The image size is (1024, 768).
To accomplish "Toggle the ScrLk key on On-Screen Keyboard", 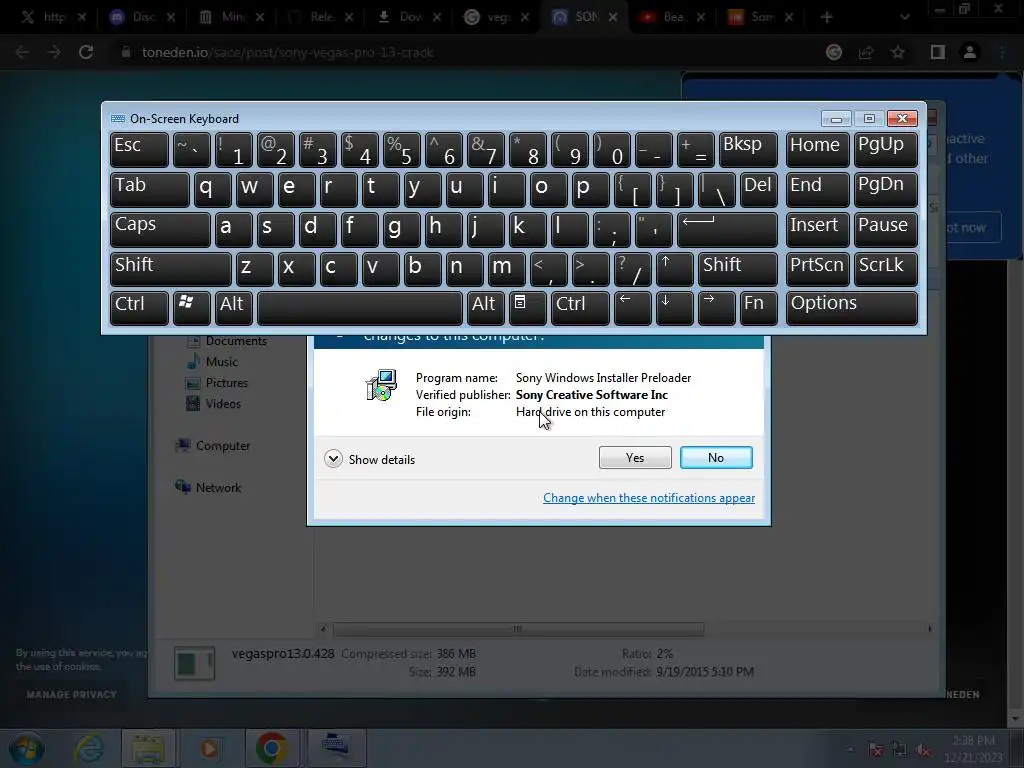I will [885, 269].
